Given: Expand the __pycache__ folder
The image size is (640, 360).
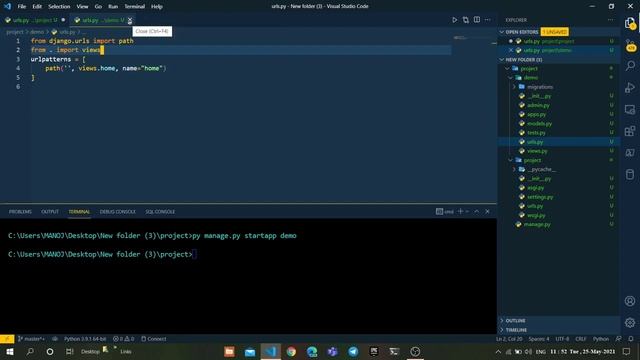Looking at the screenshot, I should [x=514, y=169].
